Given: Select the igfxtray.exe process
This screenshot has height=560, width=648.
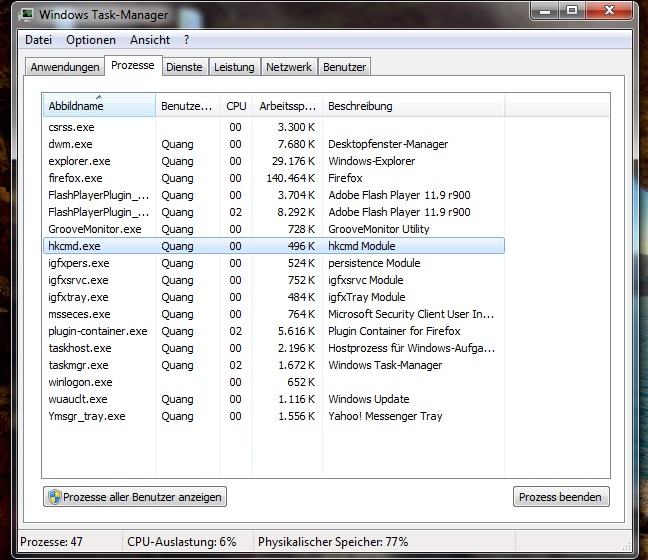Looking at the screenshot, I should pos(274,297).
